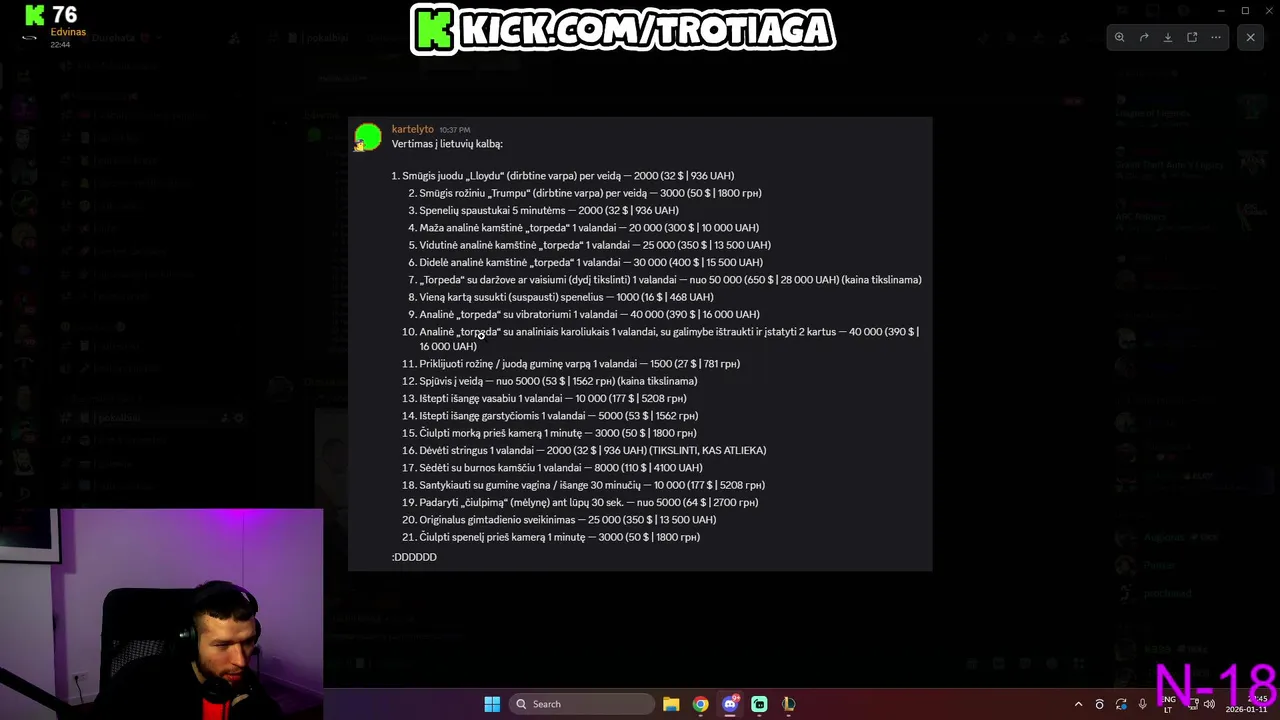The image size is (1280, 720).
Task: Open the Windows Start menu
Action: (x=492, y=704)
